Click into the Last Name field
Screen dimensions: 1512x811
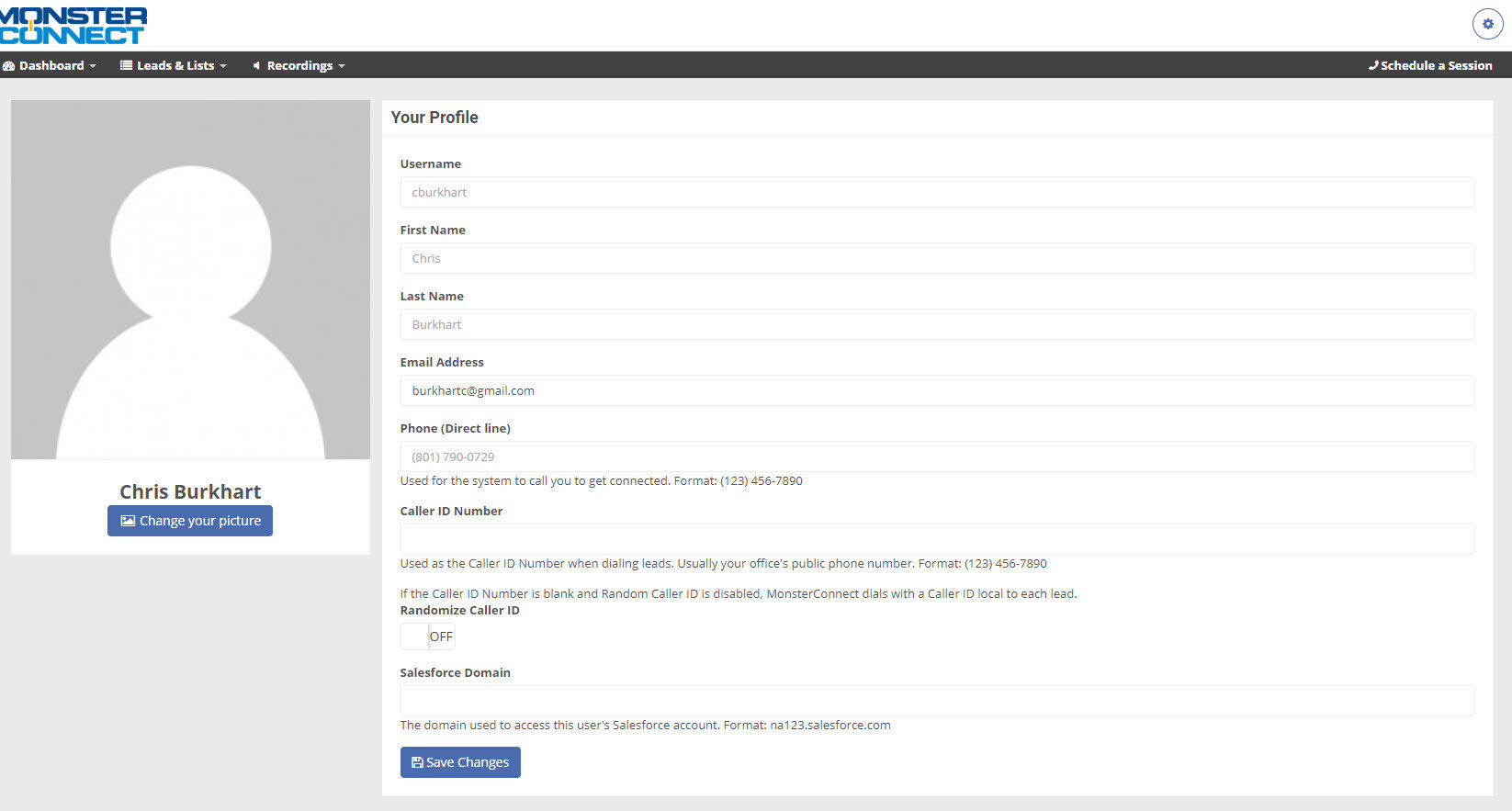tap(937, 324)
